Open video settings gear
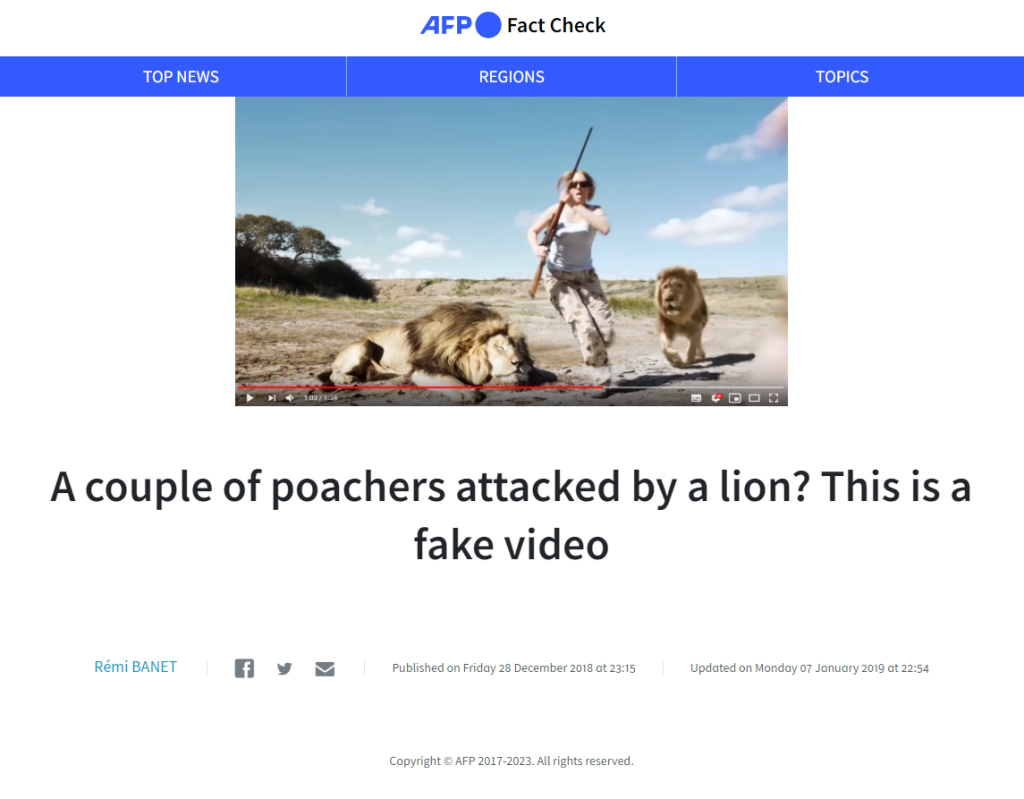The width and height of the screenshot is (1024, 799). tap(716, 398)
